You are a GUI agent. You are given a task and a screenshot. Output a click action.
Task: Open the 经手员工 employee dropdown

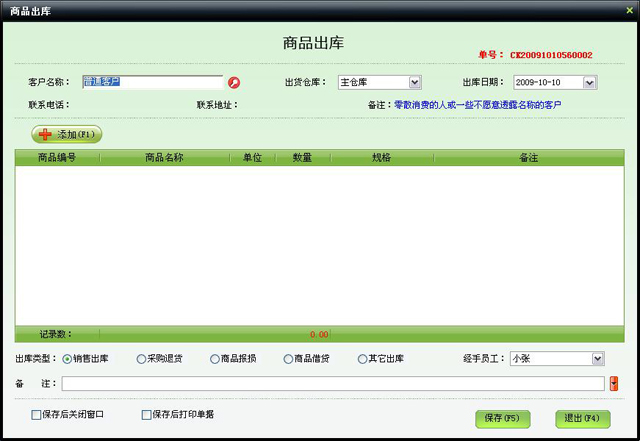(598, 358)
